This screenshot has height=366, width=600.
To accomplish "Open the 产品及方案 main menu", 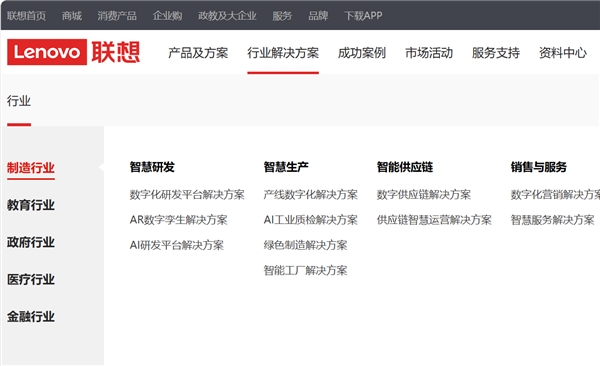I will (x=198, y=53).
